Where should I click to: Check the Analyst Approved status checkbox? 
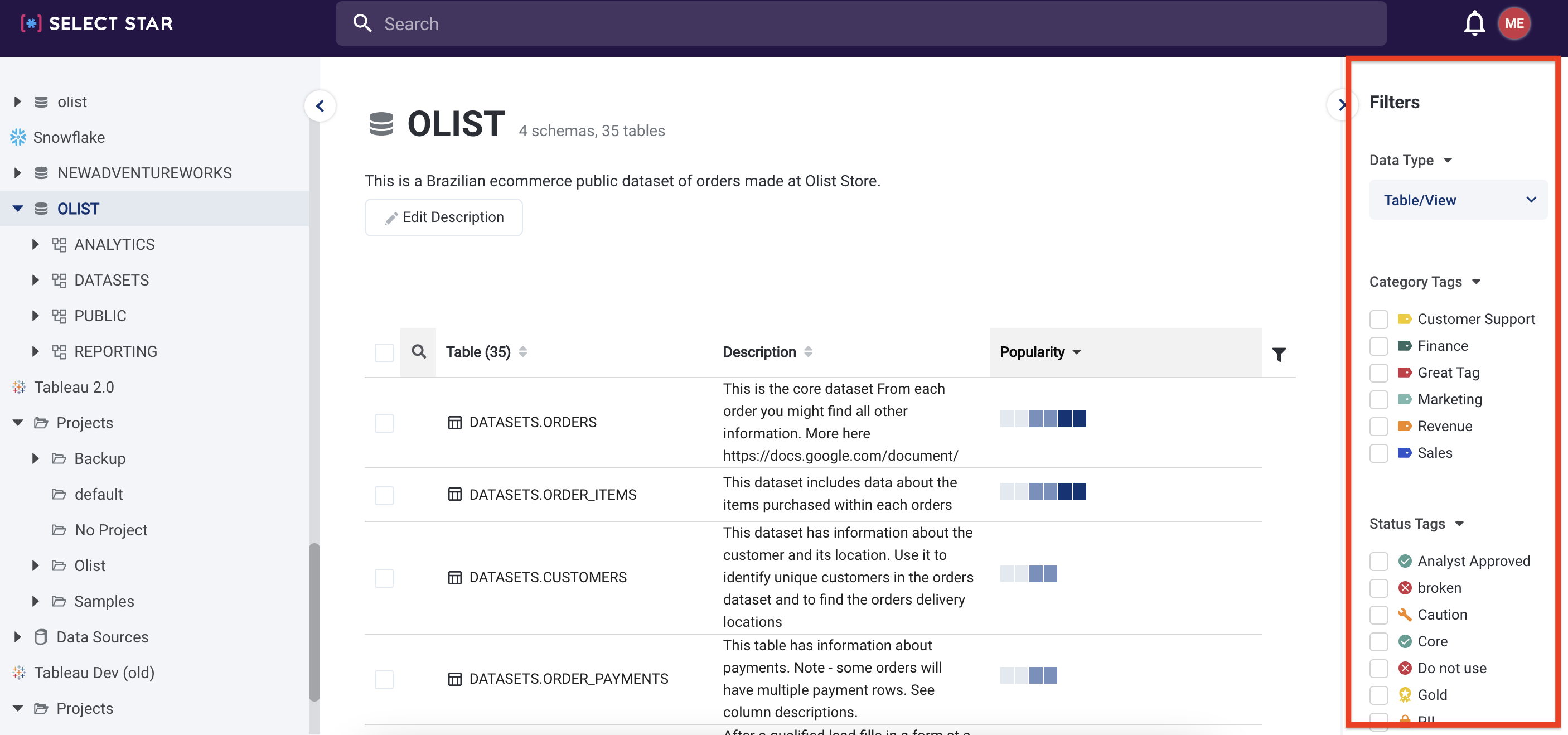coord(1378,561)
